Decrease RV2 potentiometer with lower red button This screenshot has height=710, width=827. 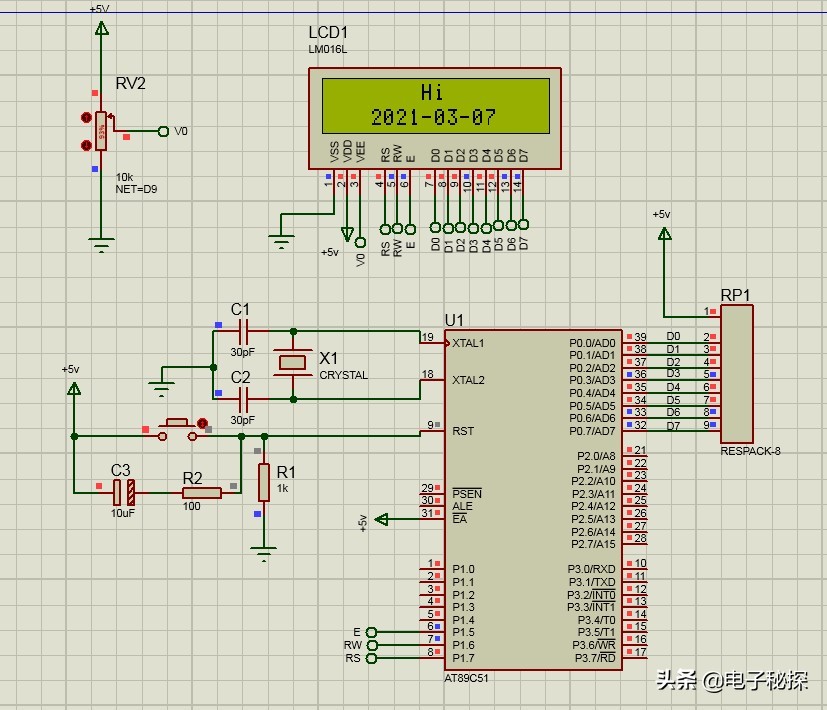pyautogui.click(x=85, y=145)
